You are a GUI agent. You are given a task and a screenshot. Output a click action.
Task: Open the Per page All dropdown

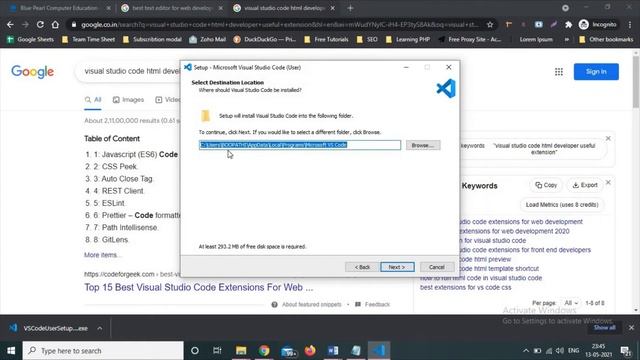click(x=571, y=303)
